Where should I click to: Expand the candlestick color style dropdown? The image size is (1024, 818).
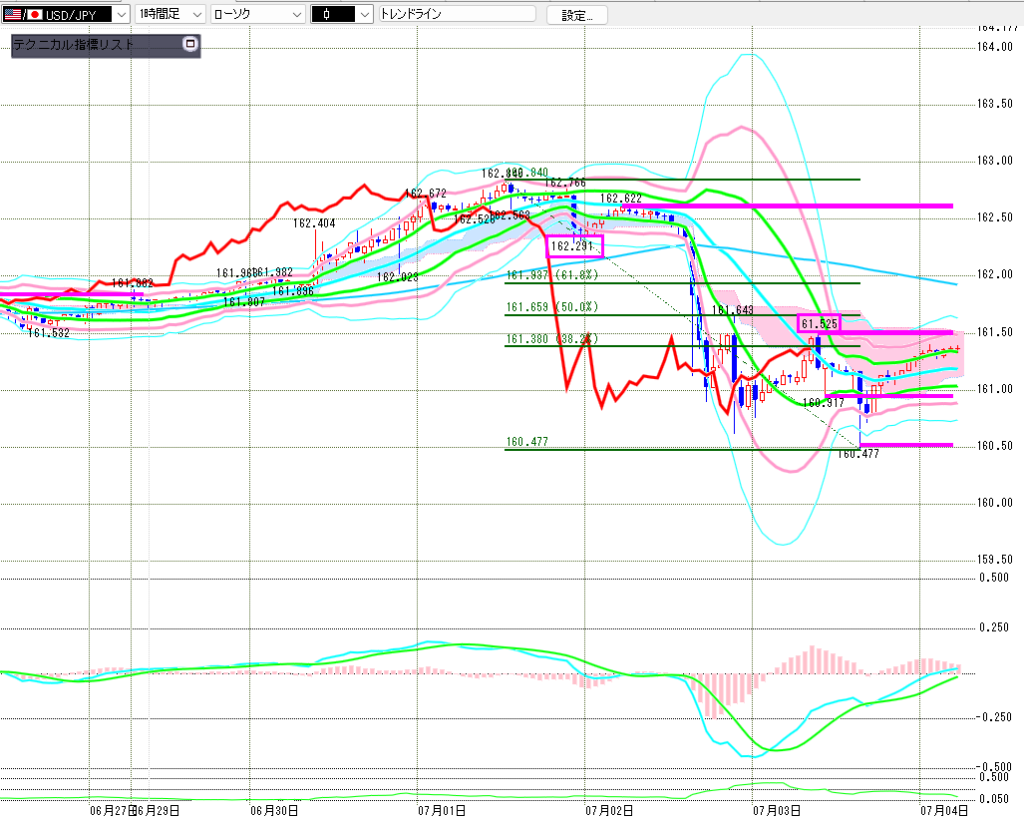click(x=364, y=14)
